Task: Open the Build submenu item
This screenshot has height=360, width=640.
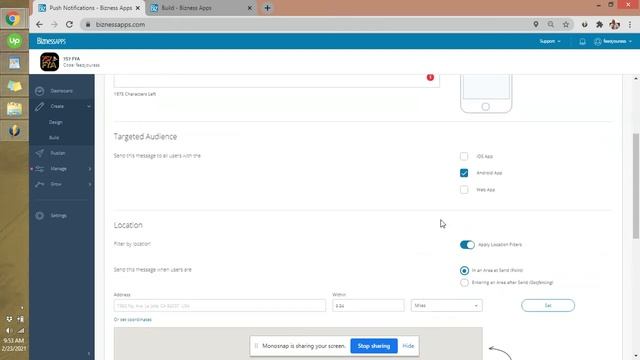Action: tap(54, 138)
